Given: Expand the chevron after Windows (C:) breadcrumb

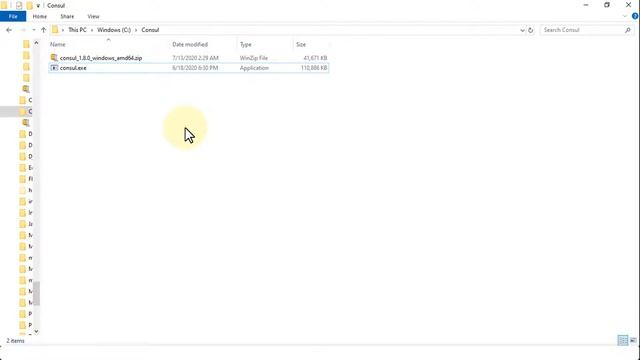Looking at the screenshot, I should tap(136, 30).
